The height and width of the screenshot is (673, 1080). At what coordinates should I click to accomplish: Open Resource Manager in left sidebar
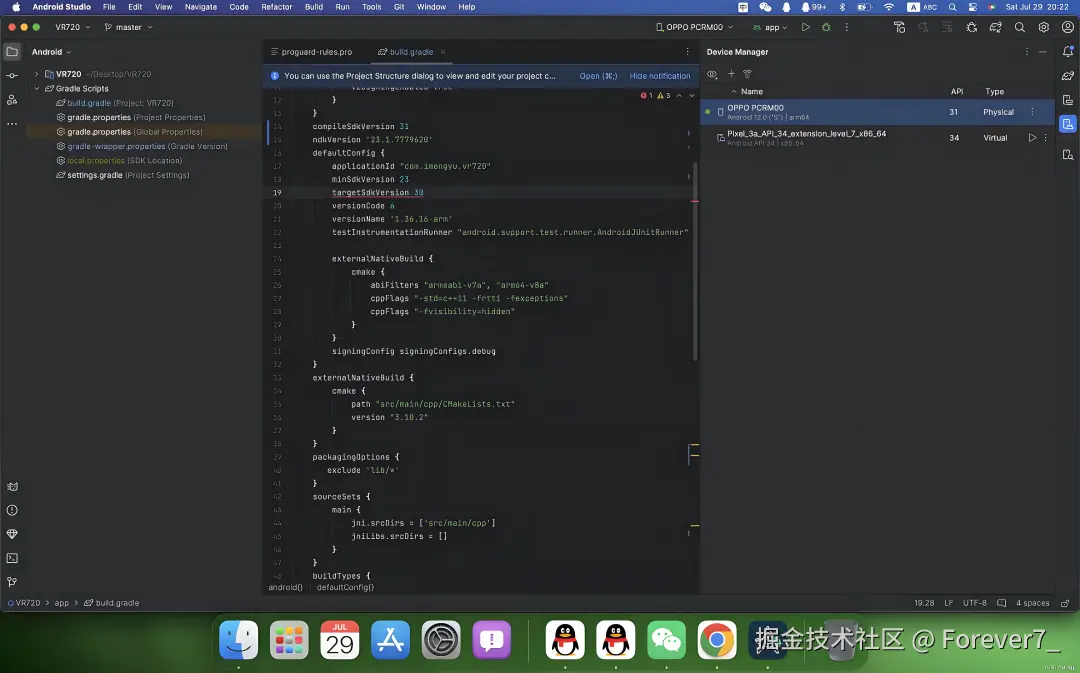click(x=12, y=100)
